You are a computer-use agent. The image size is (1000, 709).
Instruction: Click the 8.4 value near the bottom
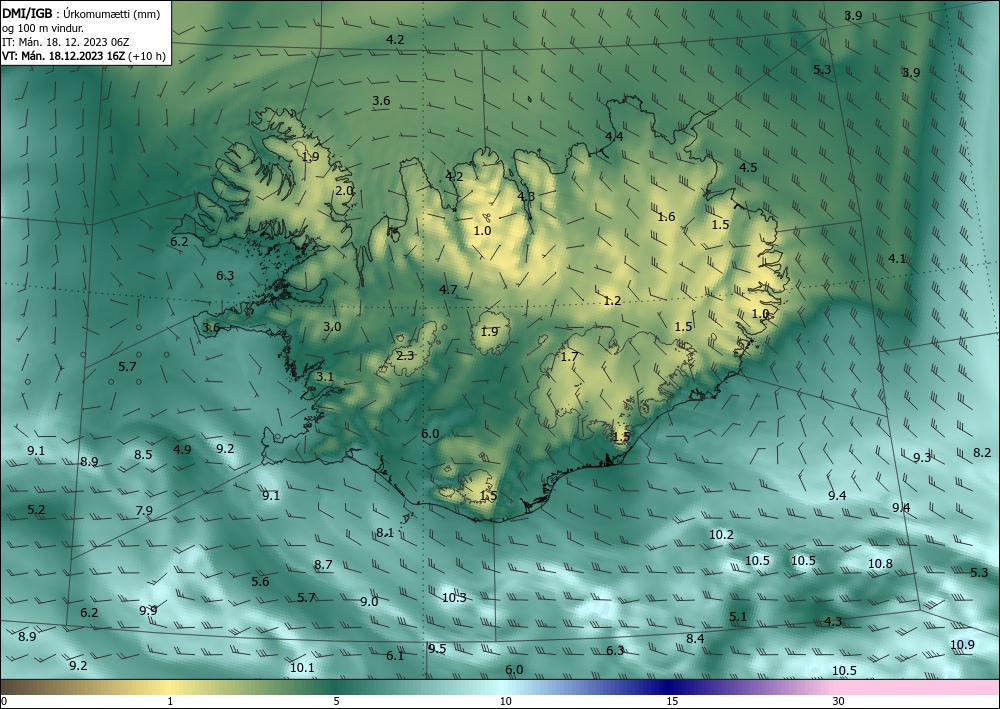[x=695, y=639]
